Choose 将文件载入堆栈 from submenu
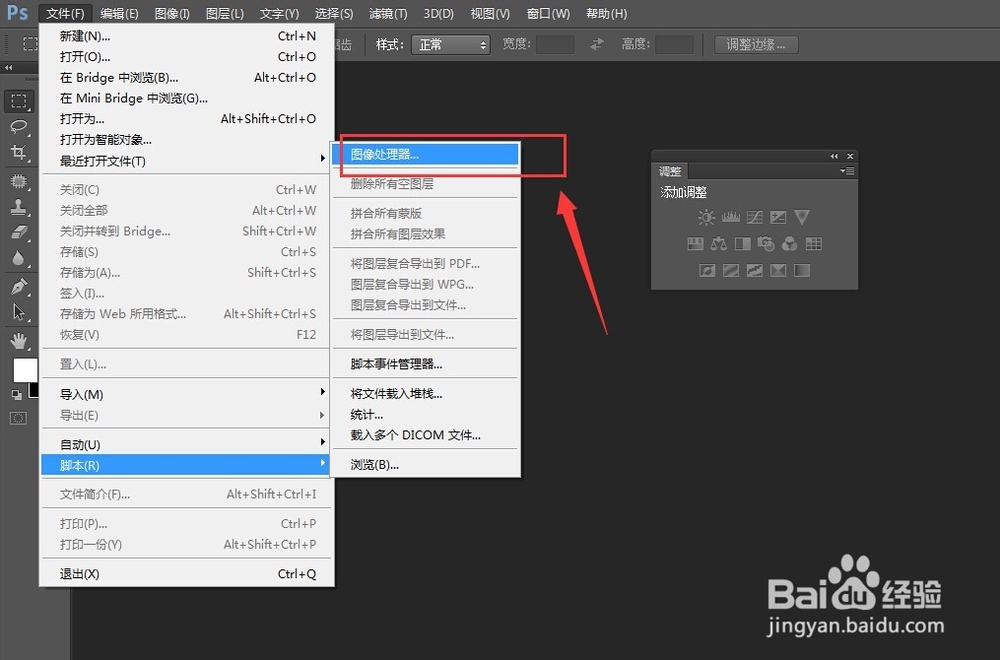This screenshot has width=1000, height=660. [425, 393]
